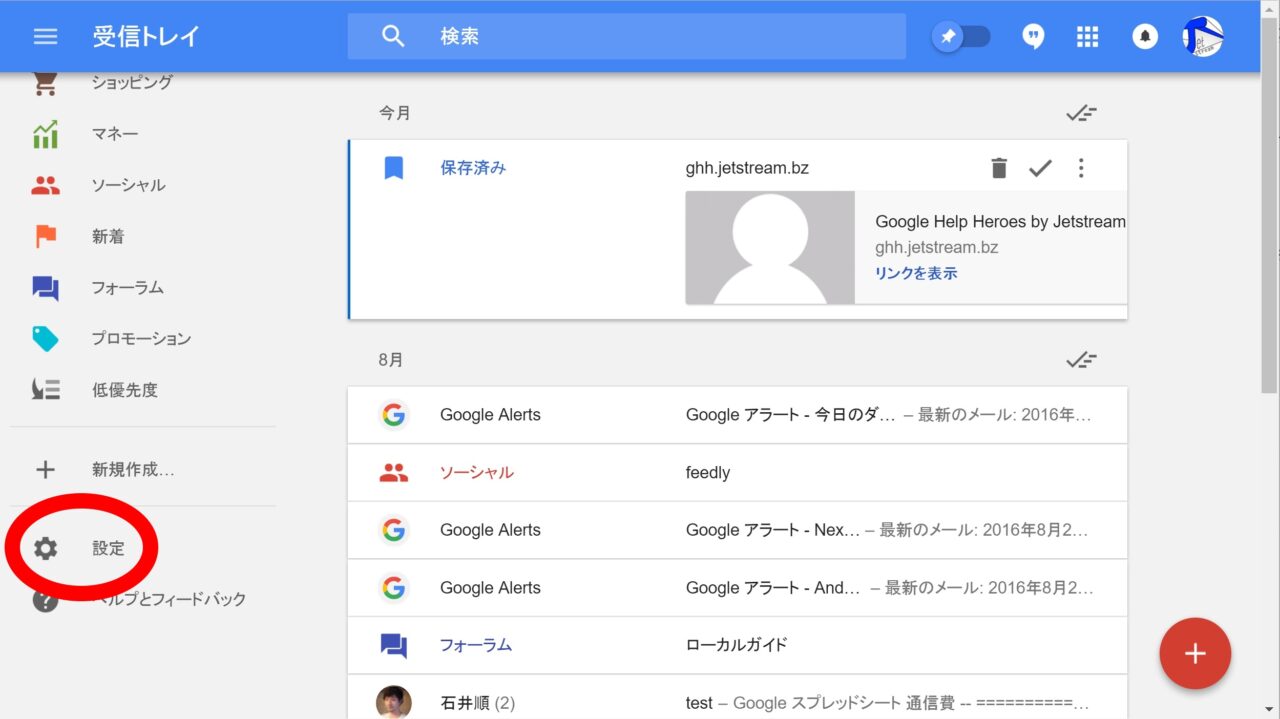1280x719 pixels.
Task: Open the notifications bell
Action: (x=1144, y=37)
